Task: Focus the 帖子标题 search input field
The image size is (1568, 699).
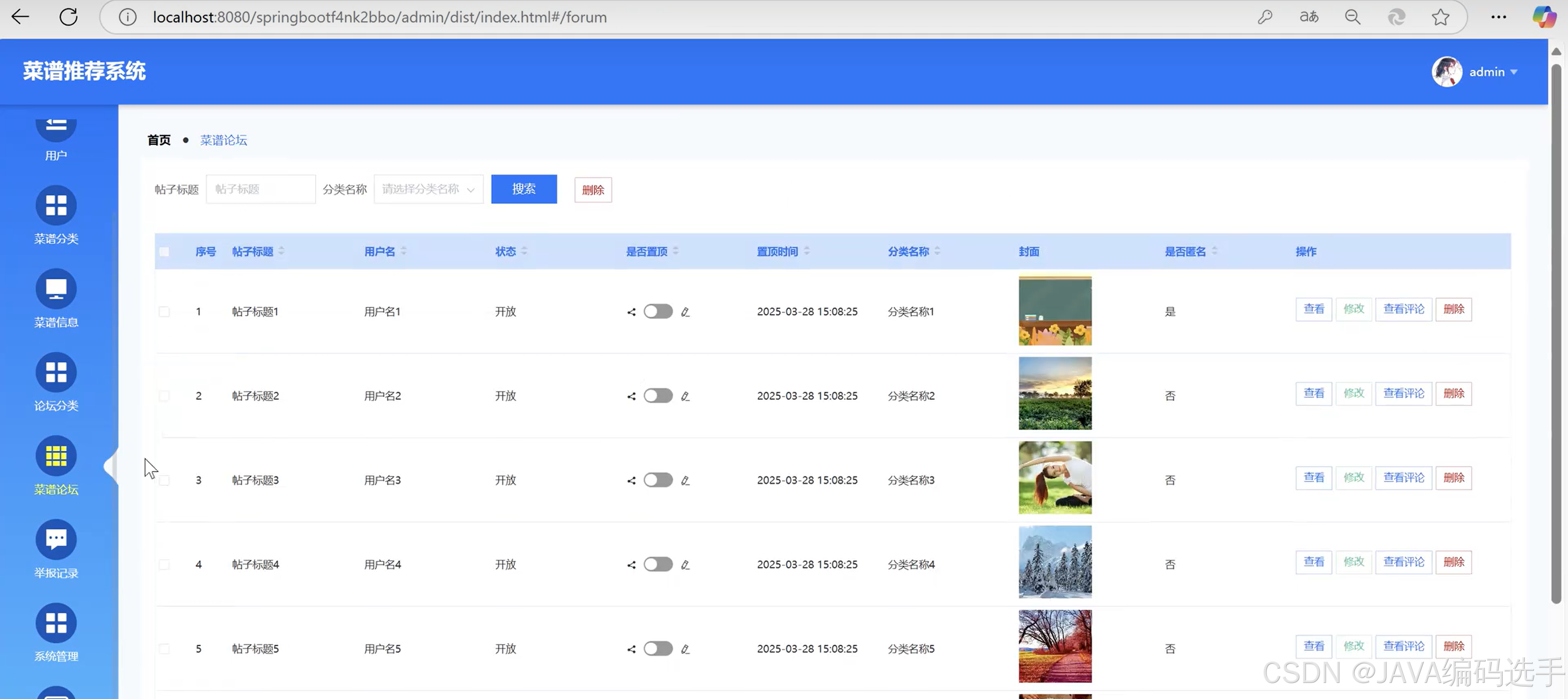Action: click(260, 189)
